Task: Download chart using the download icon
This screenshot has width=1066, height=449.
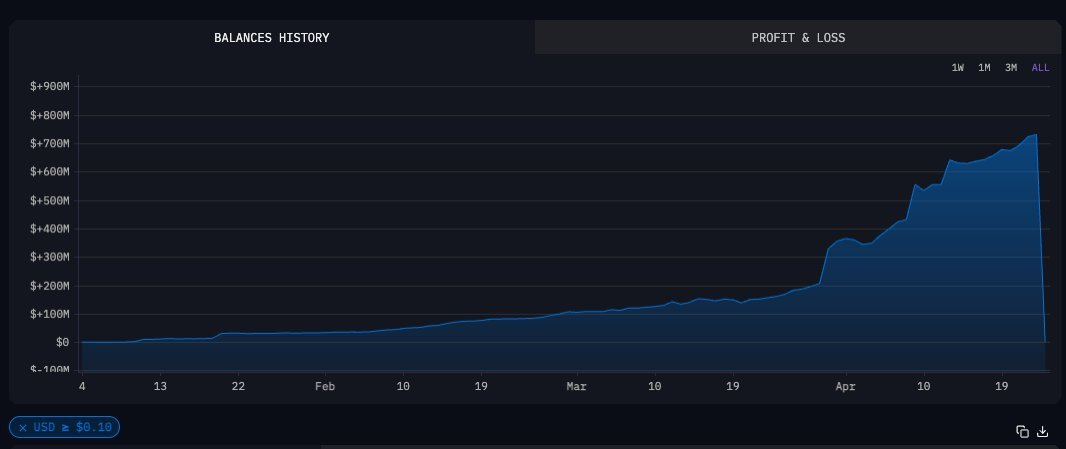Action: tap(1042, 431)
